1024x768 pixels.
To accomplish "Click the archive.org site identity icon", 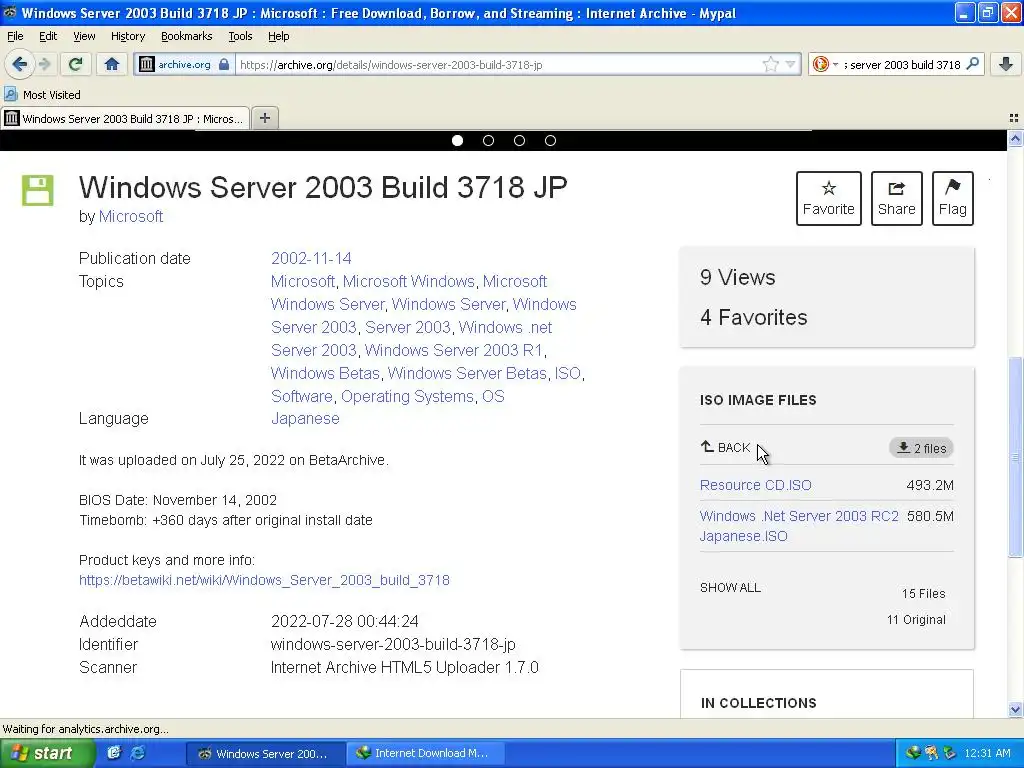I will click(x=147, y=64).
